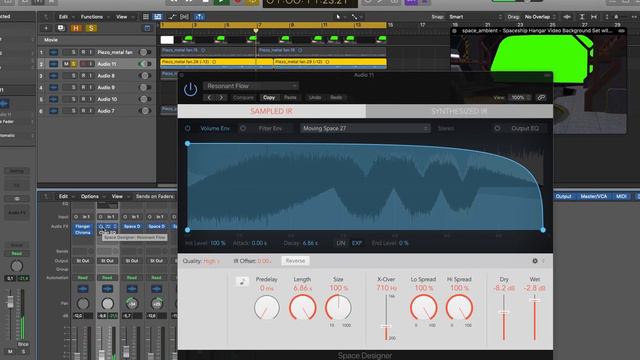Show automation curve icon in toolbar
Viewport: 640px width, 360px height.
tap(172, 17)
